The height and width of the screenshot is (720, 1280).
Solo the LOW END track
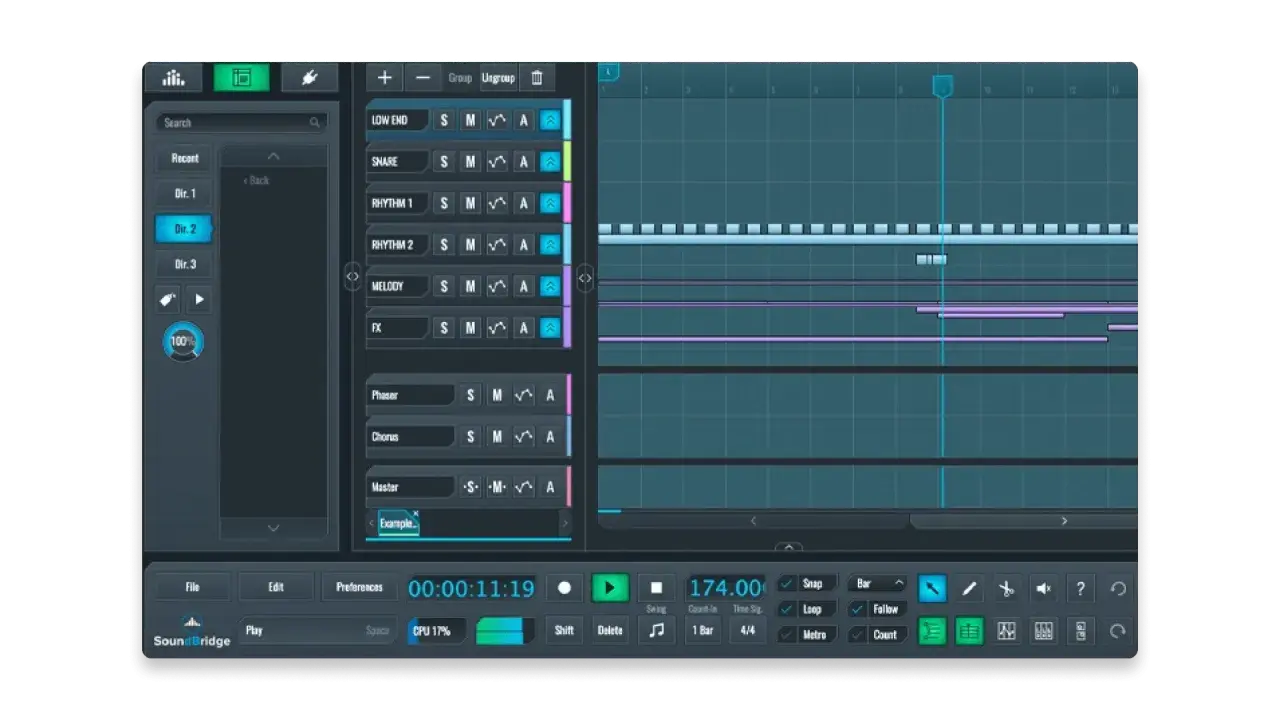444,120
